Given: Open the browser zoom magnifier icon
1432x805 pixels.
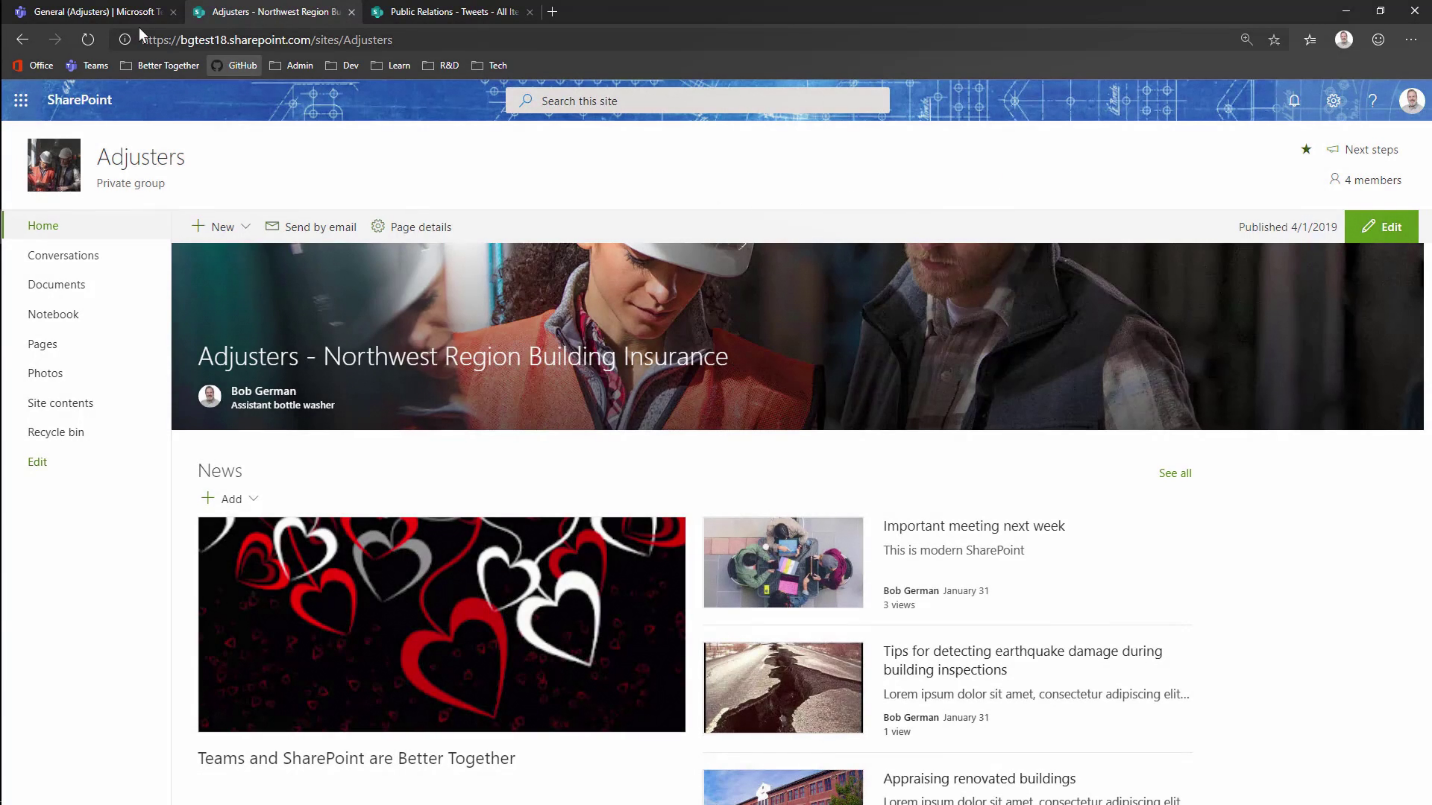Looking at the screenshot, I should [1246, 39].
